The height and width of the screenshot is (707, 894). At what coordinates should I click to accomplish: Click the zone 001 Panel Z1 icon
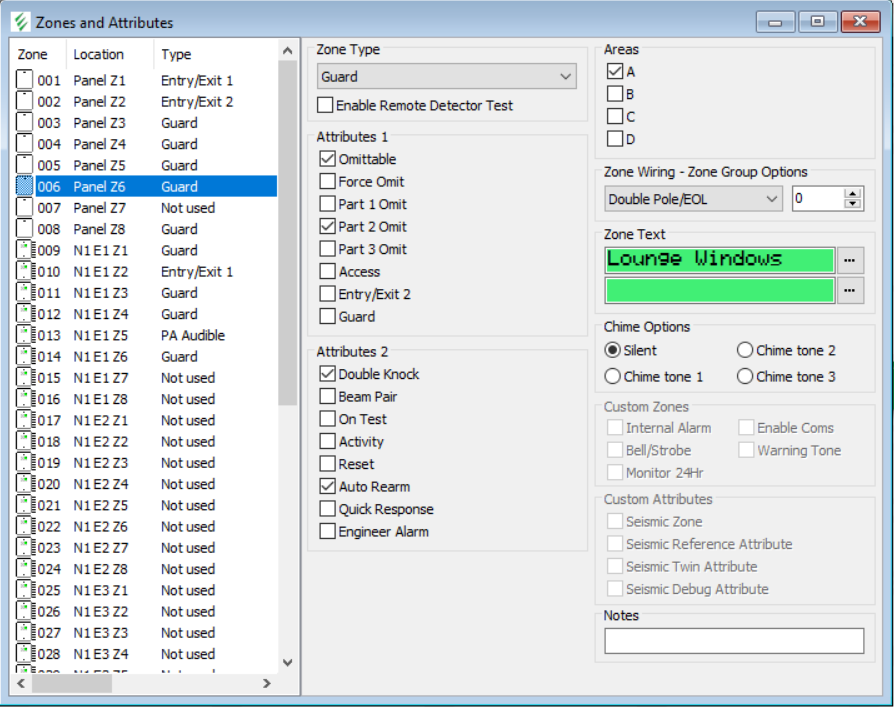[x=25, y=80]
